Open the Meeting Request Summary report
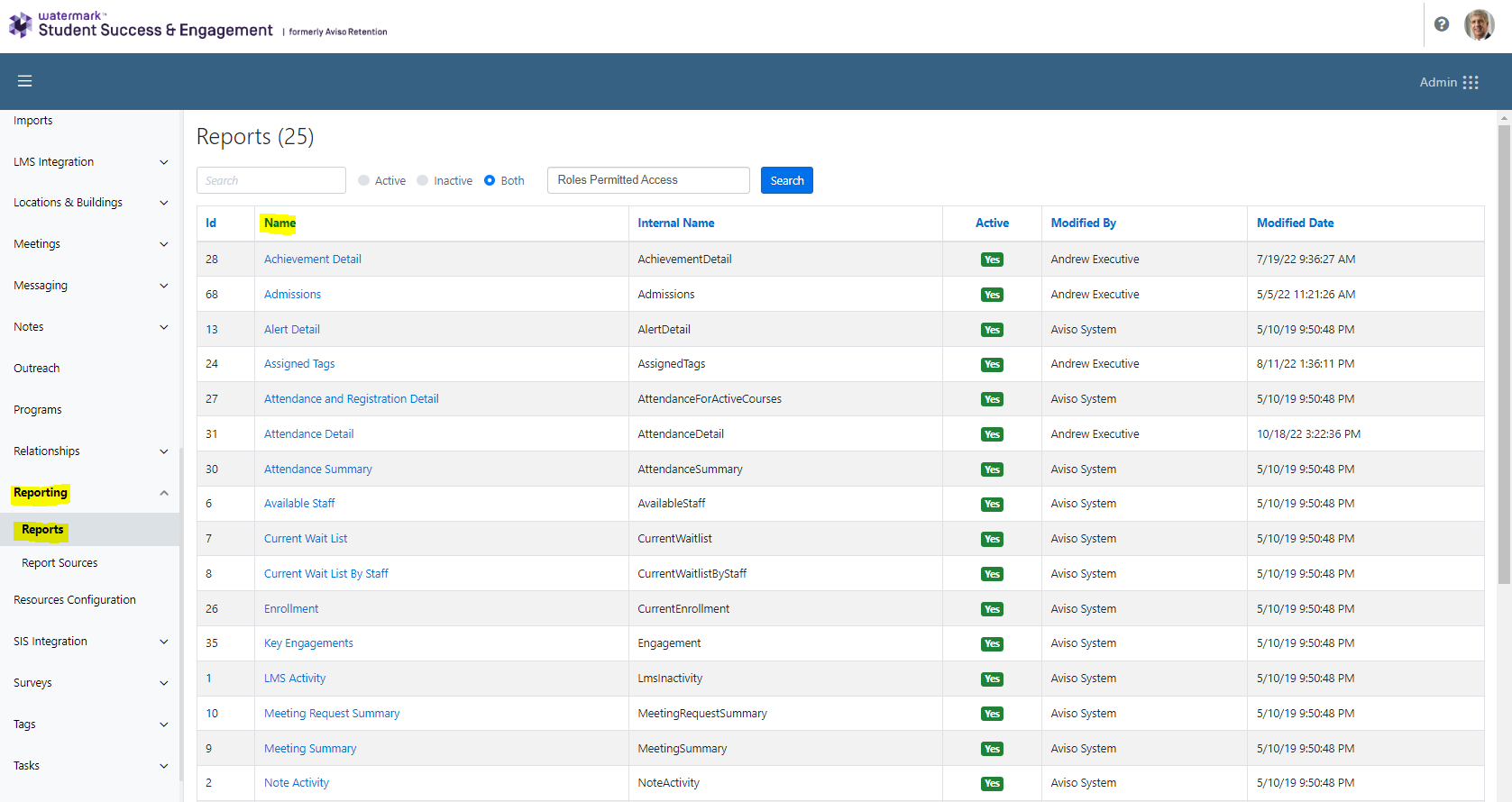1512x802 pixels. pyautogui.click(x=332, y=714)
